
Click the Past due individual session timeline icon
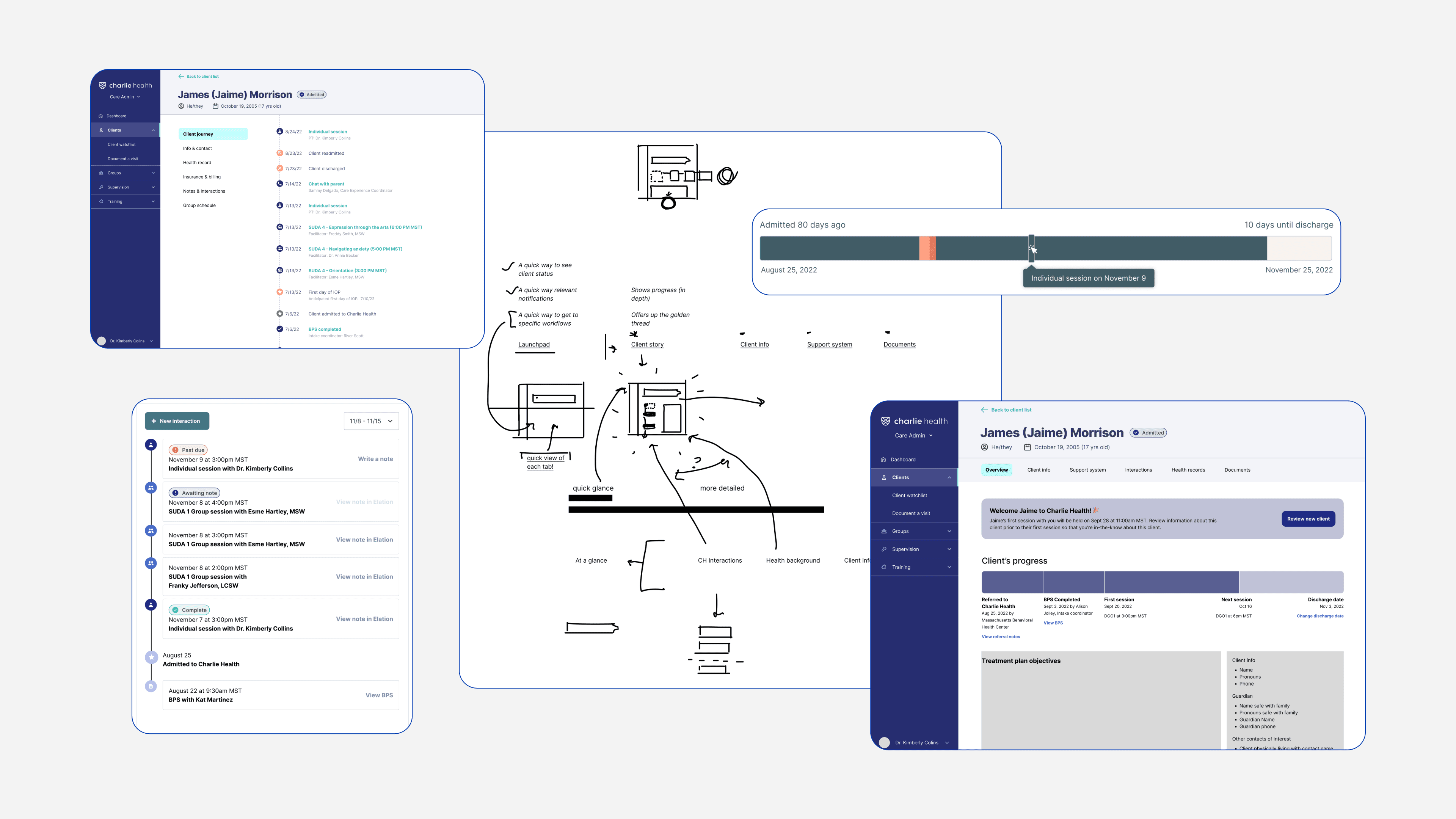pos(151,445)
